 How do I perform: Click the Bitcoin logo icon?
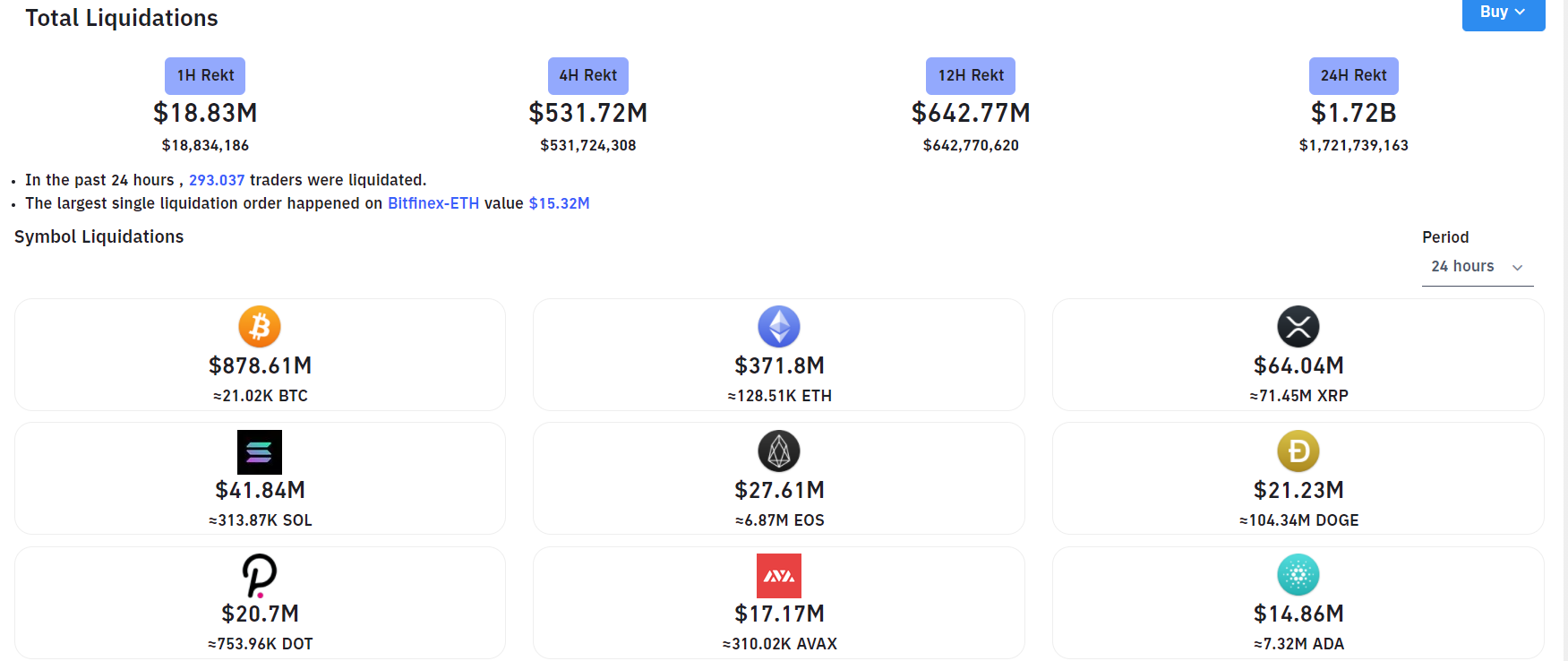tap(260, 327)
